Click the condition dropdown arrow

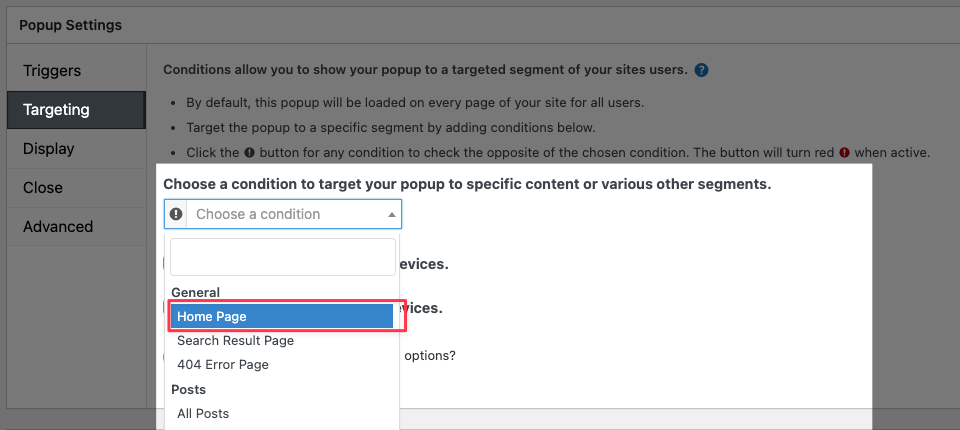pyautogui.click(x=391, y=214)
